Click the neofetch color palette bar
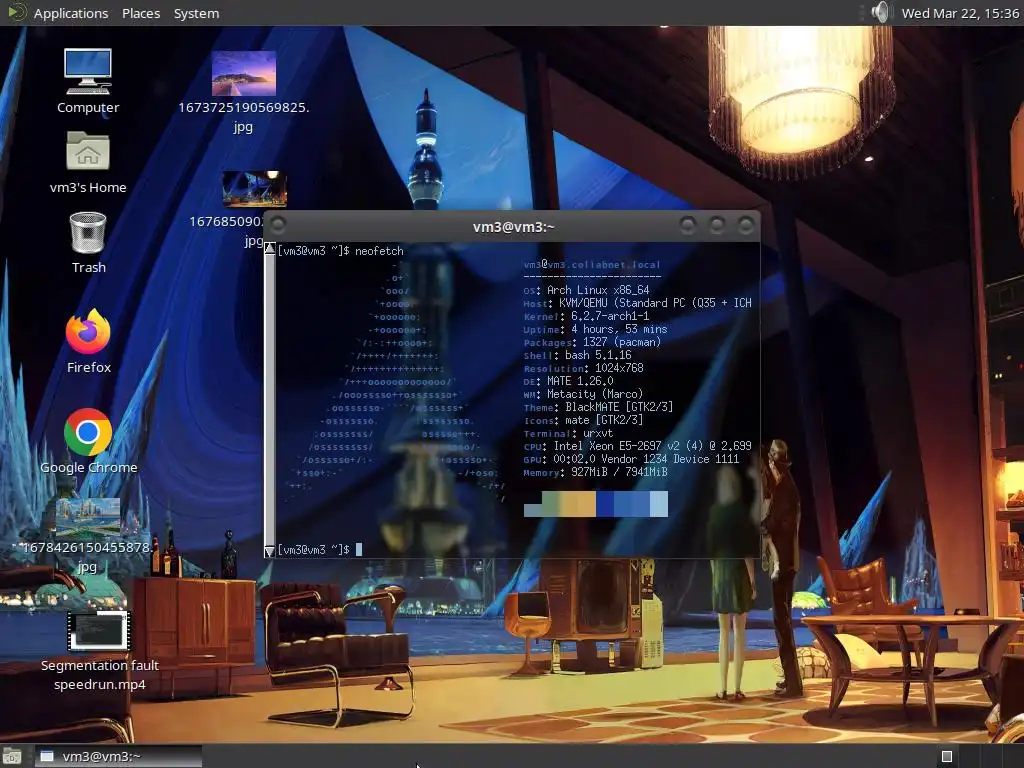This screenshot has width=1024, height=768. pyautogui.click(x=596, y=504)
